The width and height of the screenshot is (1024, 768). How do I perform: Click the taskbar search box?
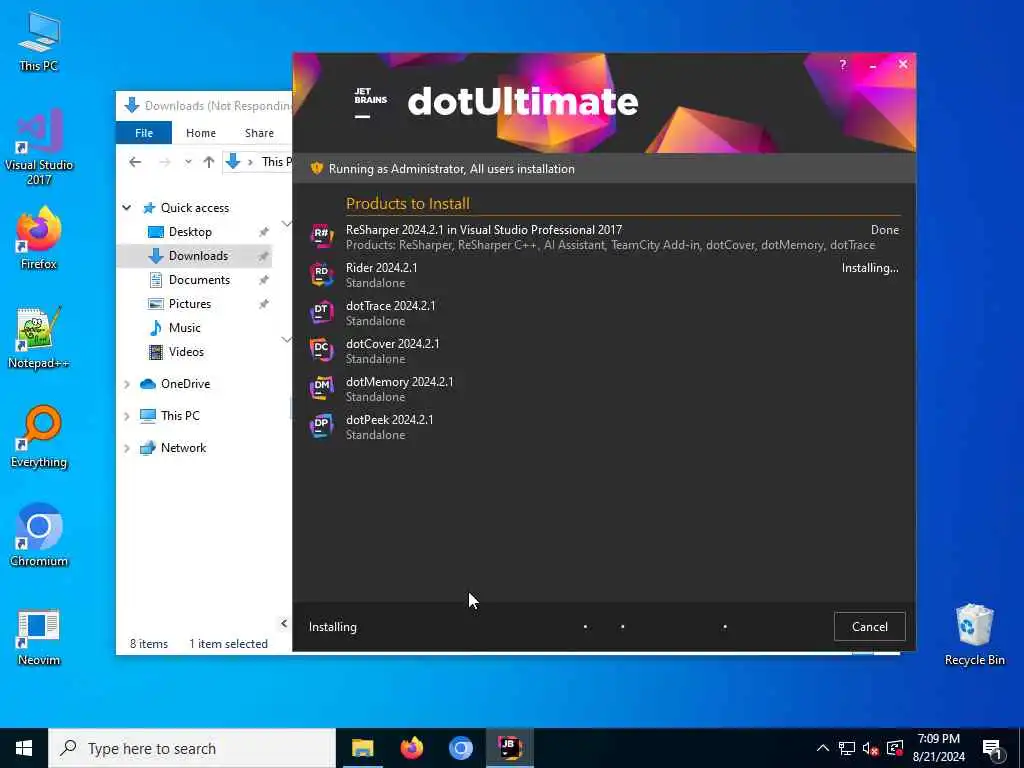(192, 748)
